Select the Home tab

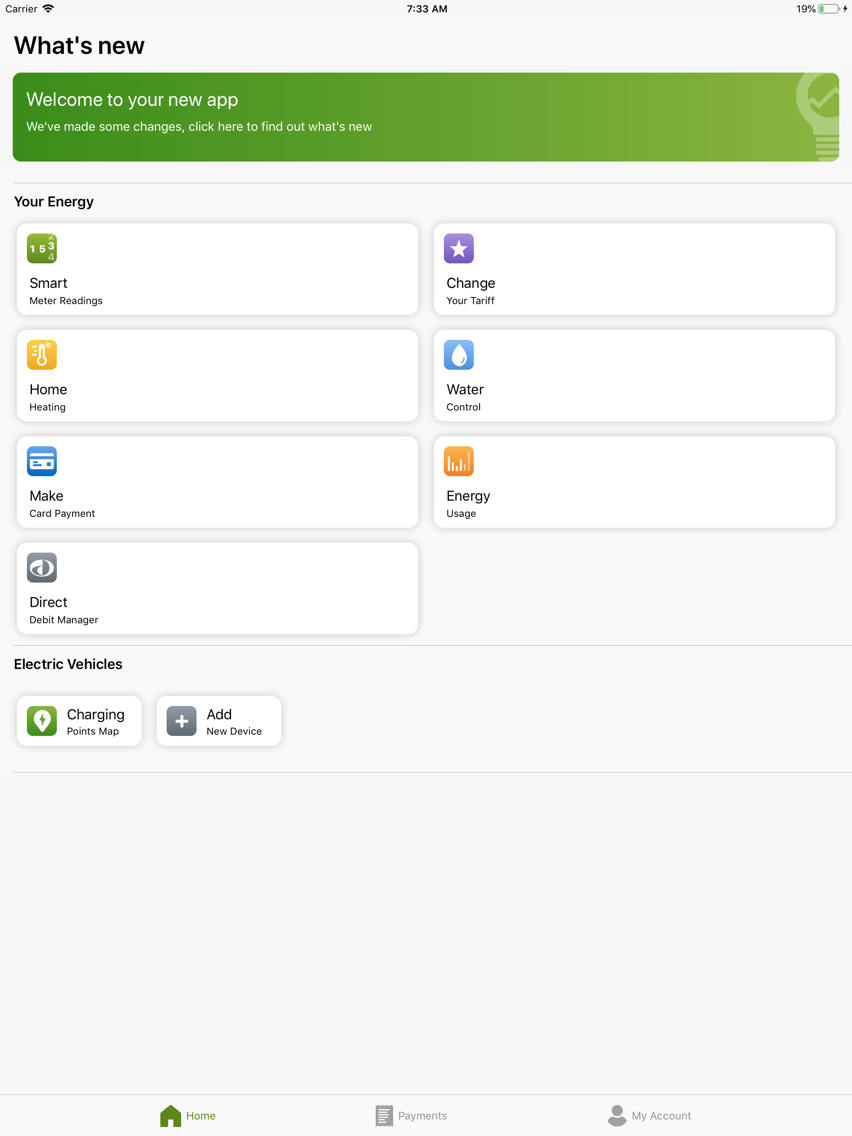pyautogui.click(x=187, y=1115)
